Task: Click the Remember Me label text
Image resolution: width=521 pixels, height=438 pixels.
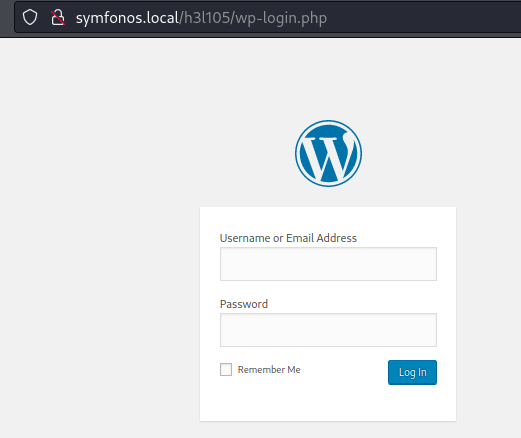Action: coord(269,370)
